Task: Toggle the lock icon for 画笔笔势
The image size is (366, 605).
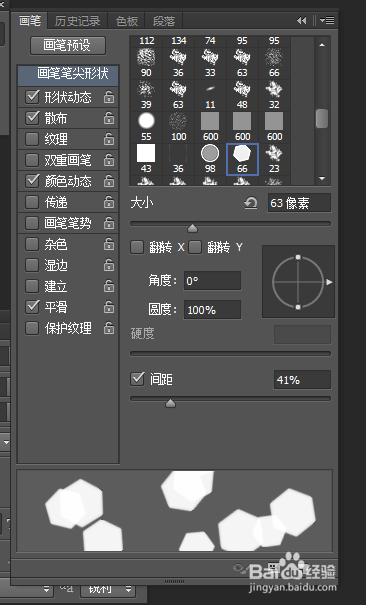Action: (x=109, y=223)
